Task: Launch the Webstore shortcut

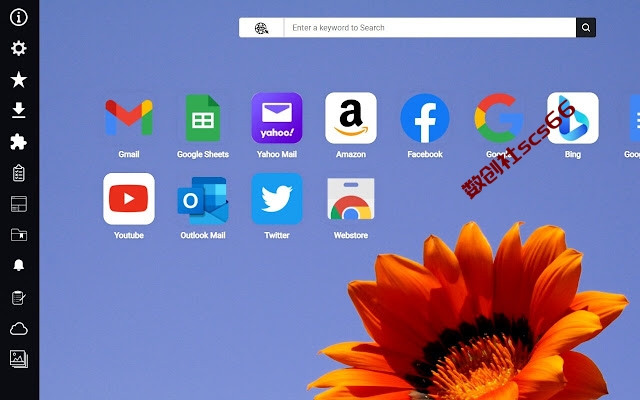Action: pyautogui.click(x=351, y=199)
